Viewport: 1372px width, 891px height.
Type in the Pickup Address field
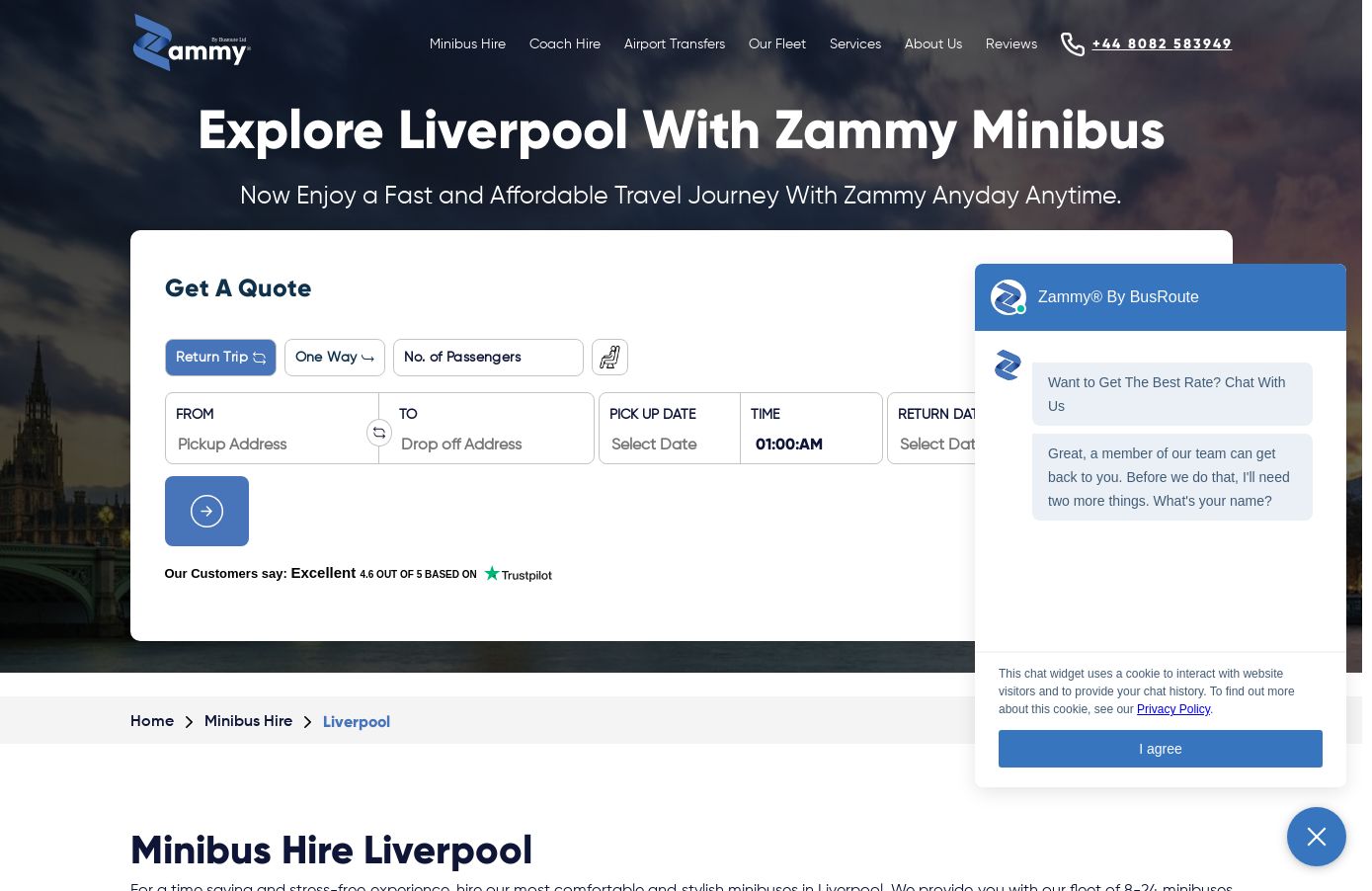pos(267,445)
